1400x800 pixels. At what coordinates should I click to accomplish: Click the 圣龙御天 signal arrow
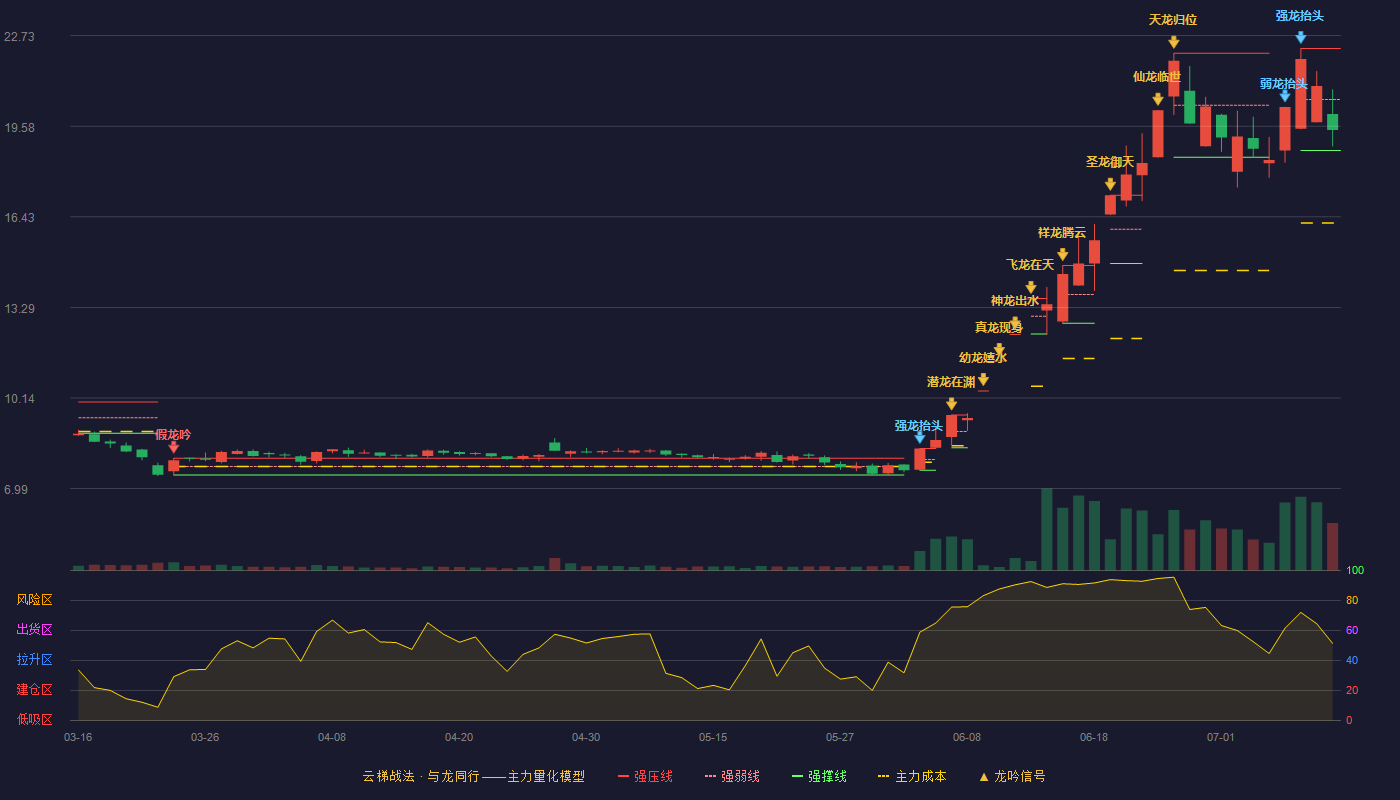1110,184
